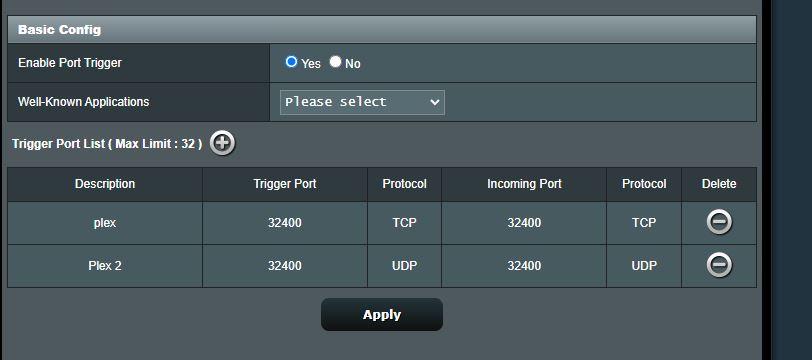Open the Well-Known Applications dropdown
812x360 pixels.
(x=362, y=102)
